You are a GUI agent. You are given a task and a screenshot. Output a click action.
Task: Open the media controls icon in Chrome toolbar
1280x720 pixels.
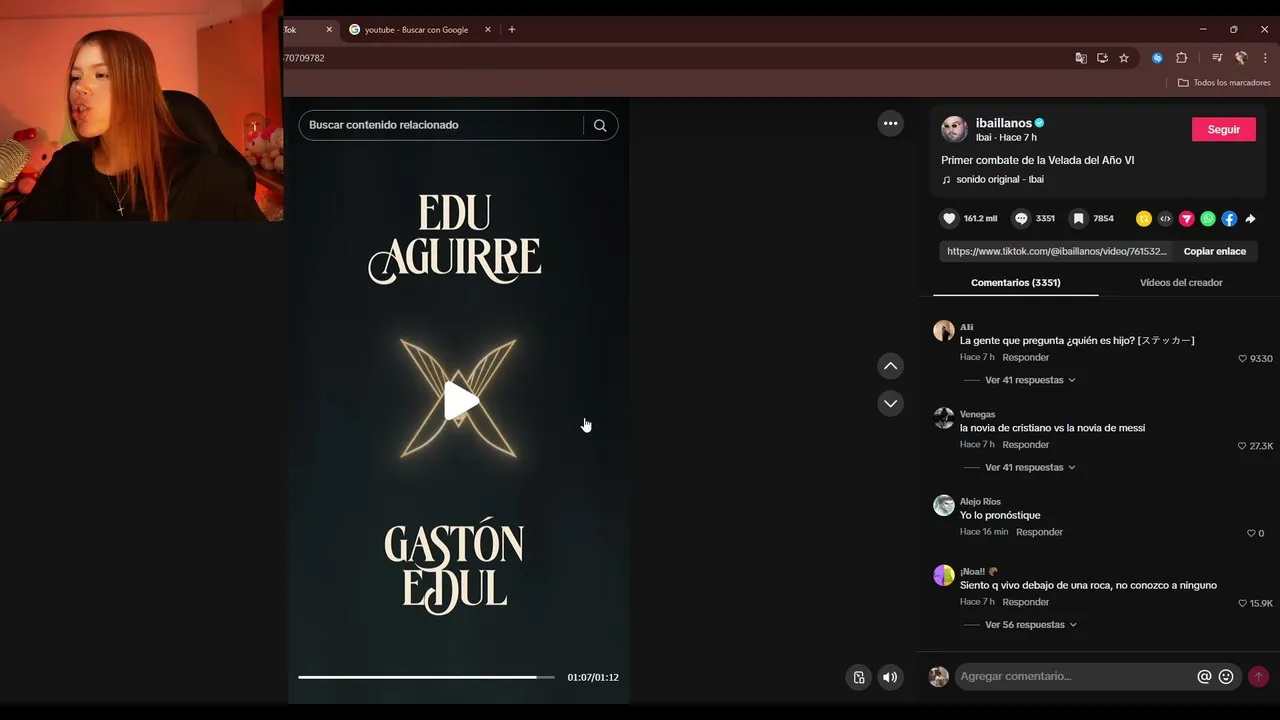(1217, 58)
